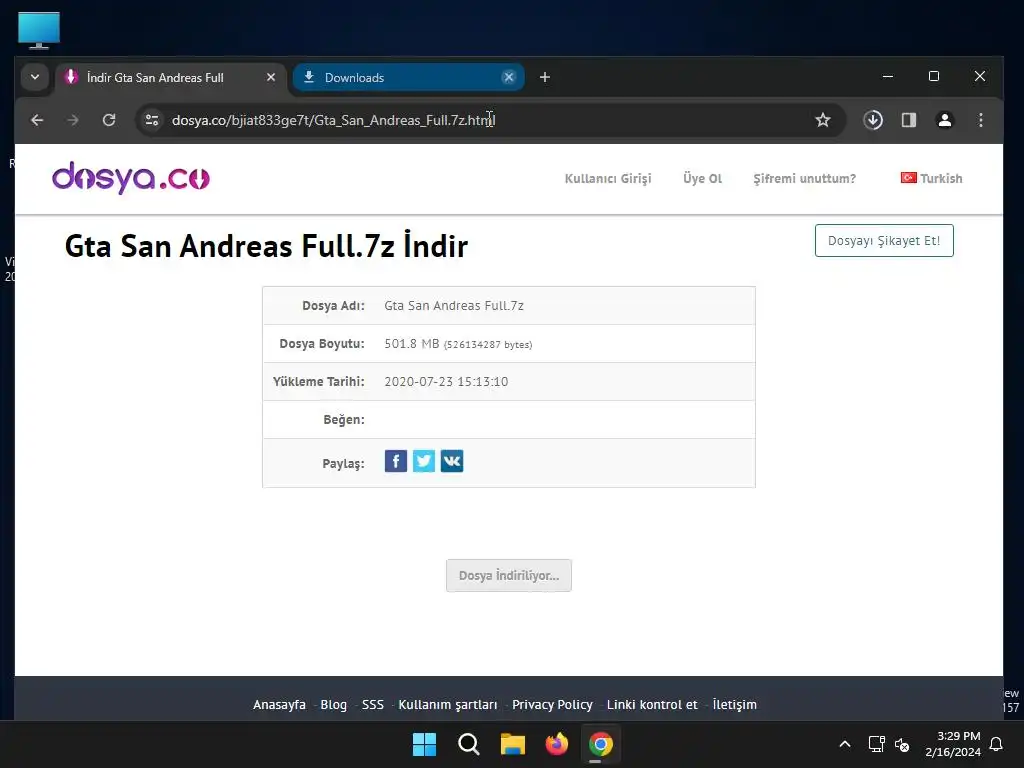This screenshot has width=1024, height=768.
Task: Open Kullanım şartları footer link
Action: (448, 705)
